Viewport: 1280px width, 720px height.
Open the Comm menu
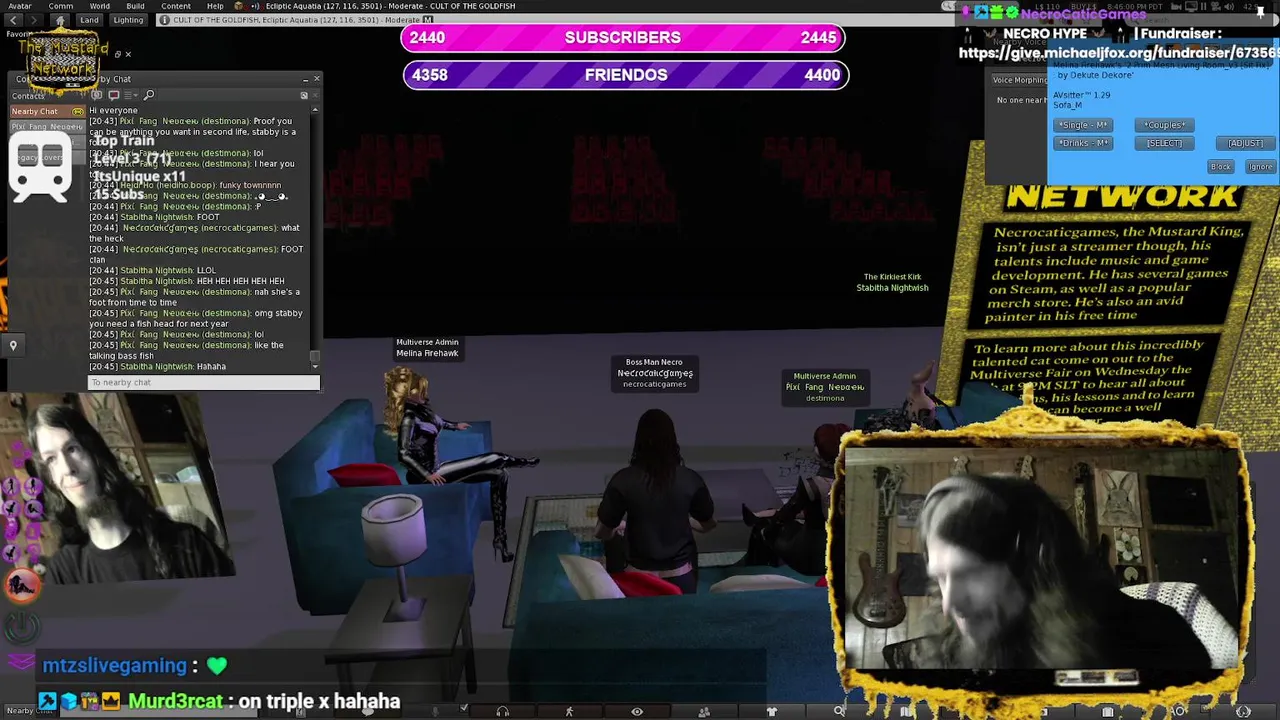(x=60, y=6)
